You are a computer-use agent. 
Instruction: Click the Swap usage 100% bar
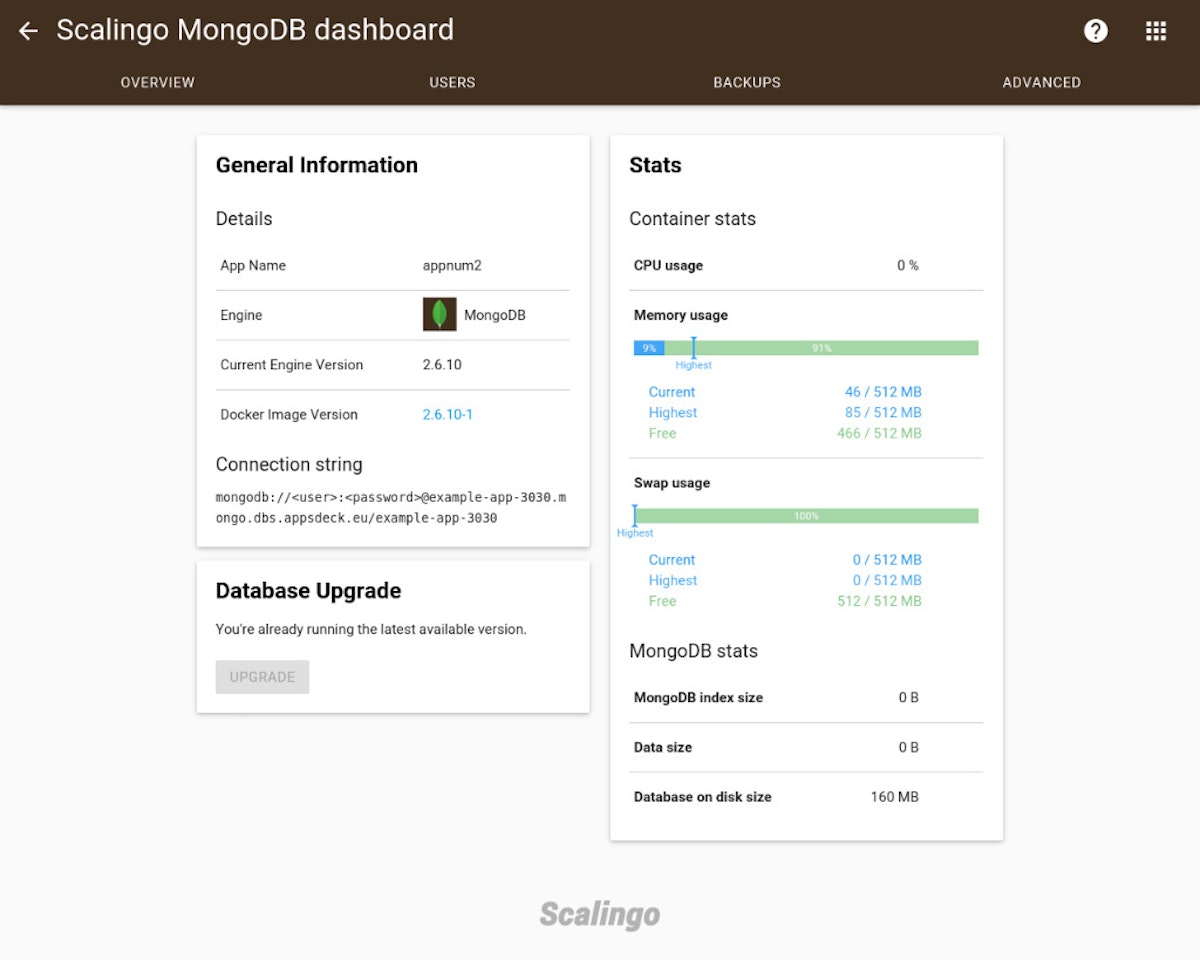click(806, 516)
